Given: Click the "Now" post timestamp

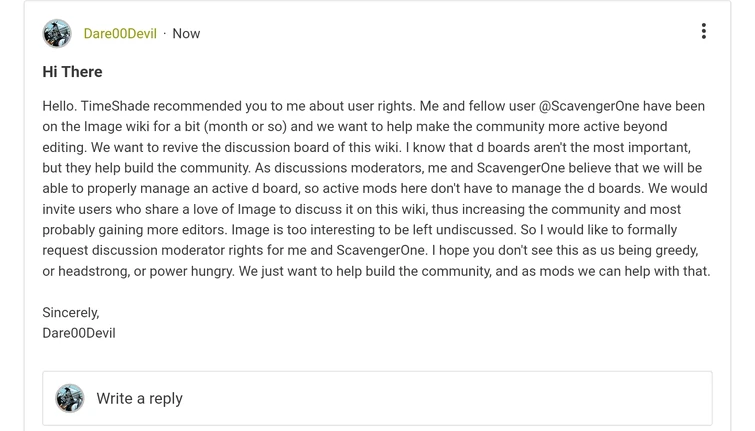Looking at the screenshot, I should coord(186,33).
